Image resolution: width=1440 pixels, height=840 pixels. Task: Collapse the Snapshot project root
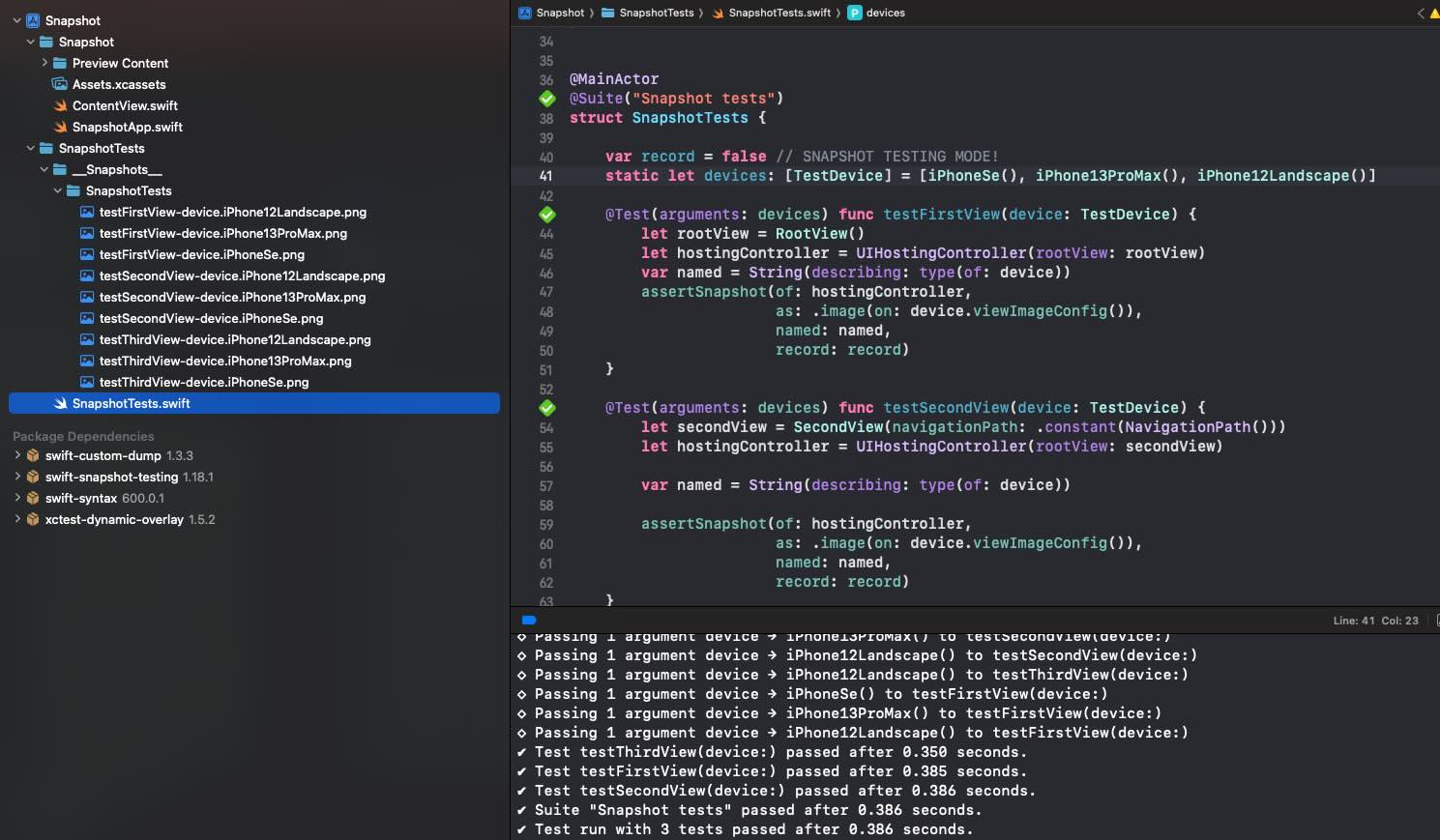17,20
